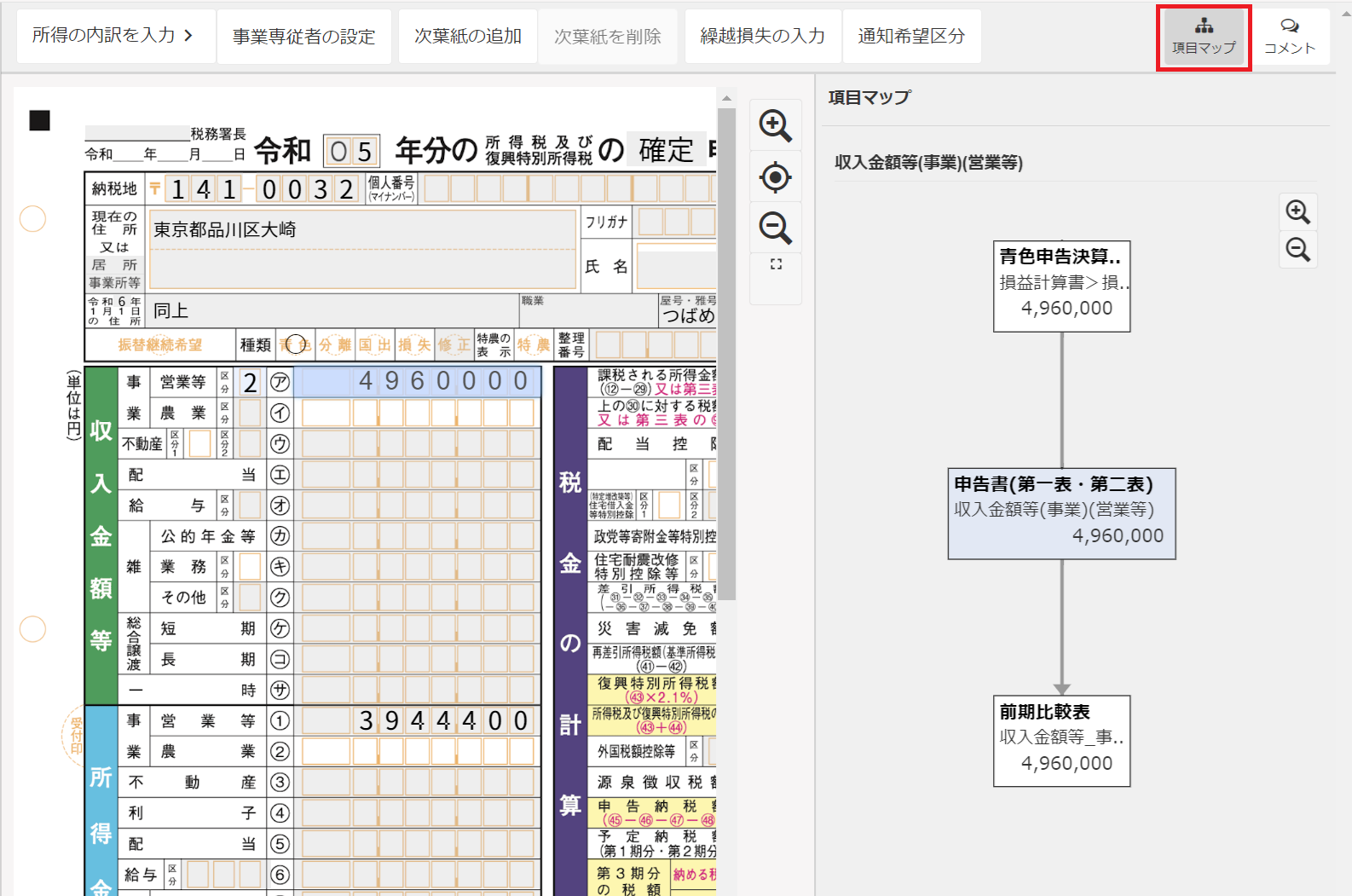The width and height of the screenshot is (1352, 896).
Task: Click the 職業 field
Action: coord(588,311)
